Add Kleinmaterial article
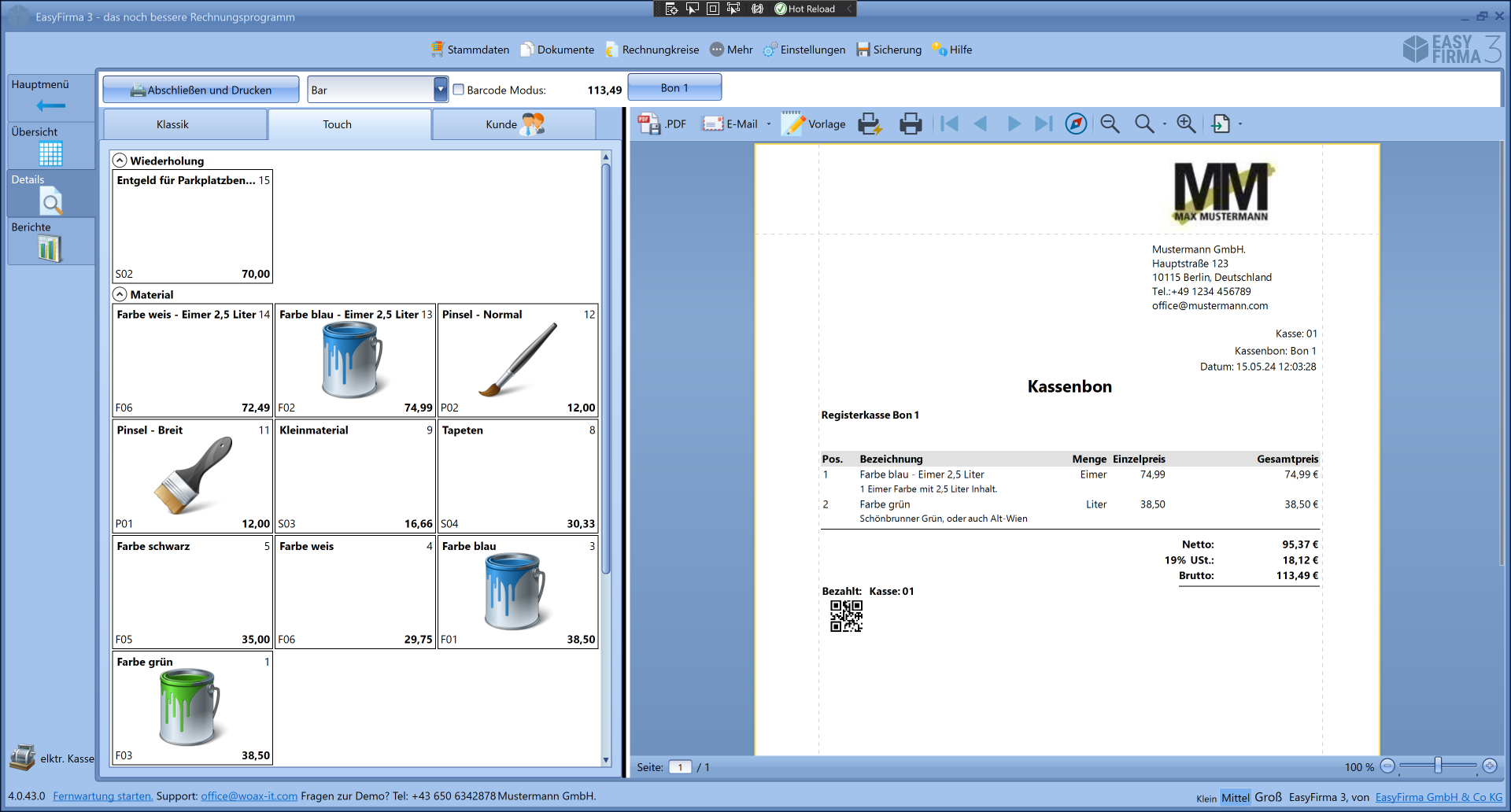The image size is (1511, 812). [x=356, y=476]
